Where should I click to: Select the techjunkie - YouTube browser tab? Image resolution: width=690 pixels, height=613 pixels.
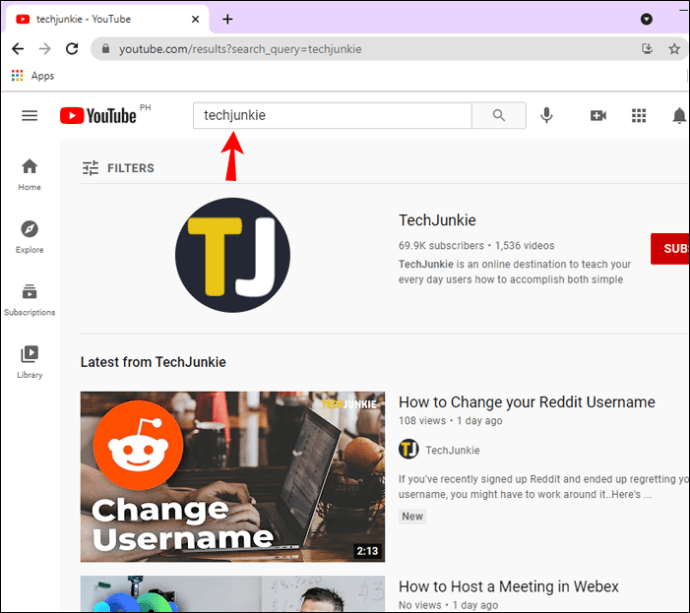pos(107,19)
